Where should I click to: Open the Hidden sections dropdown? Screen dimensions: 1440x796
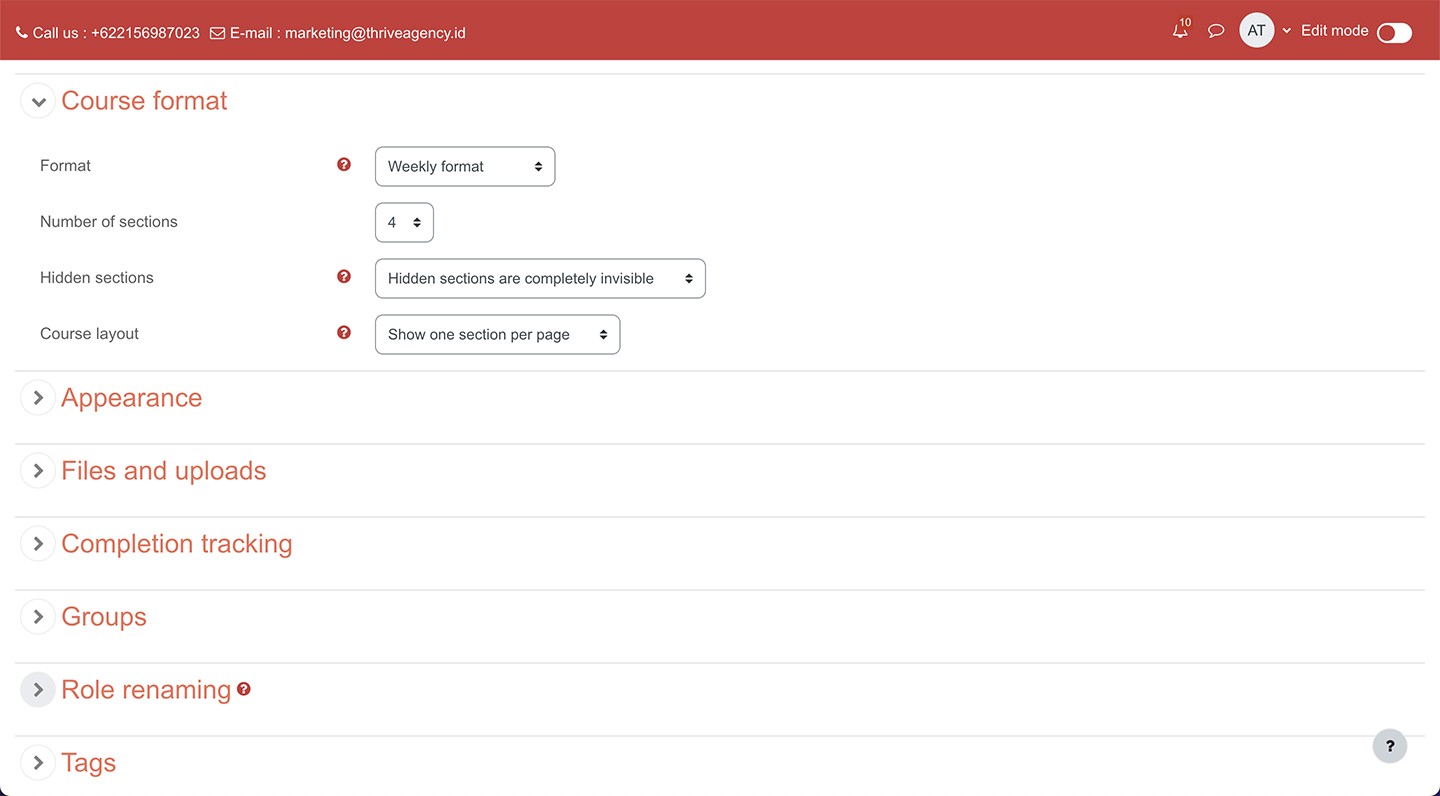pyautogui.click(x=540, y=279)
